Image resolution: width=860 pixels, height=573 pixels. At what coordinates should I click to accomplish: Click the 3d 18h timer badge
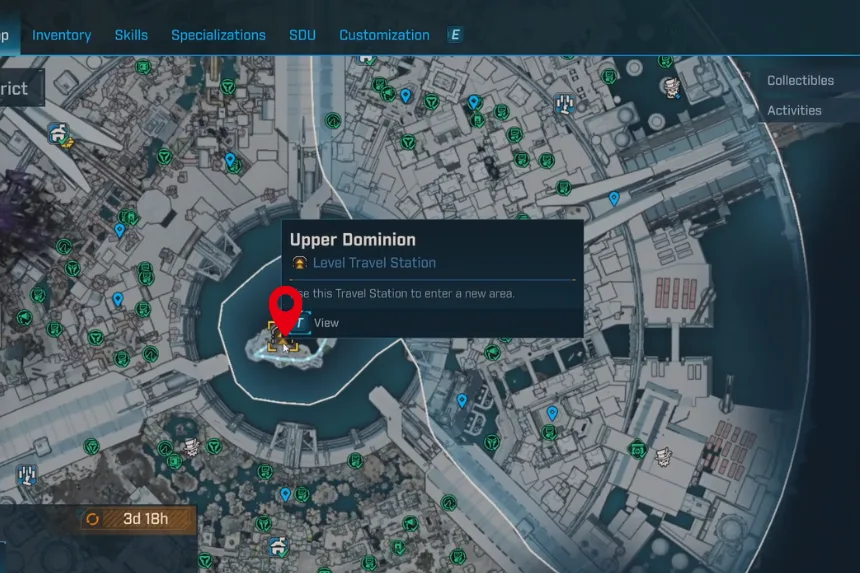(139, 519)
